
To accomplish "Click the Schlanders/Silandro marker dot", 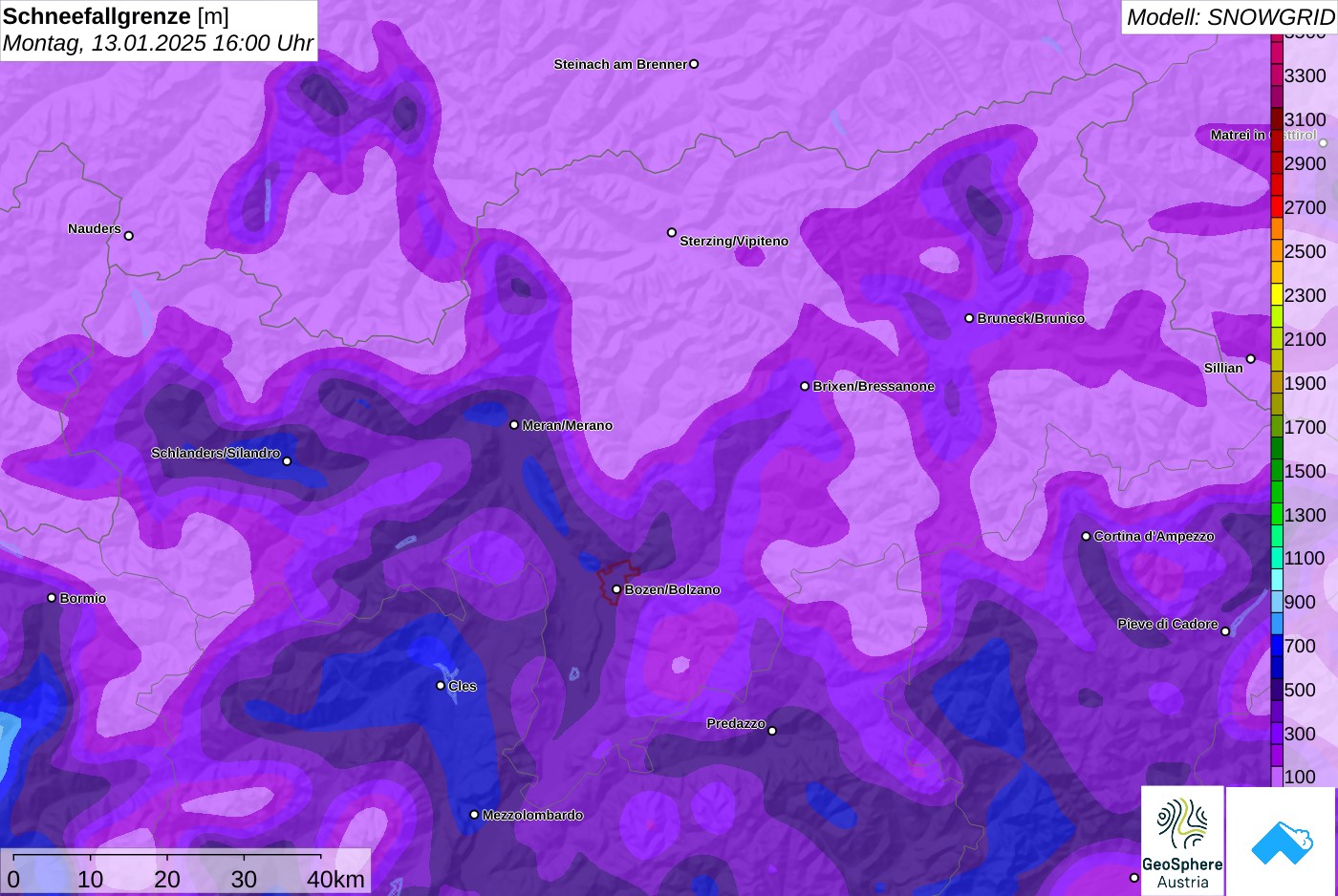I will coord(287,461).
